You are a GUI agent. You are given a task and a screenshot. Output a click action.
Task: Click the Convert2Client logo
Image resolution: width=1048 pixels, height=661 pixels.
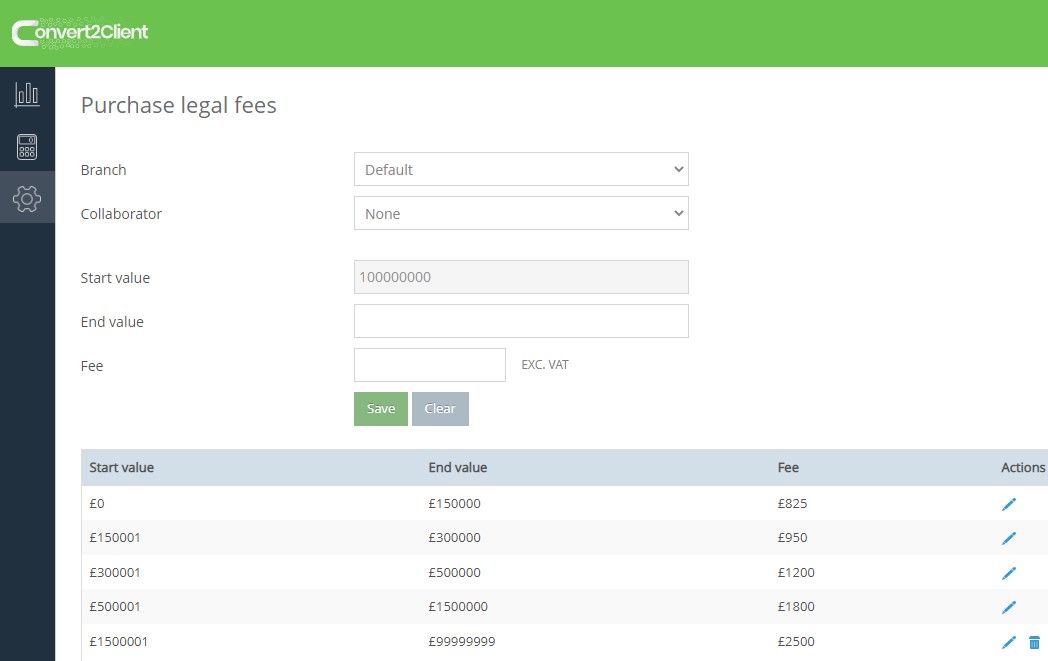80,32
